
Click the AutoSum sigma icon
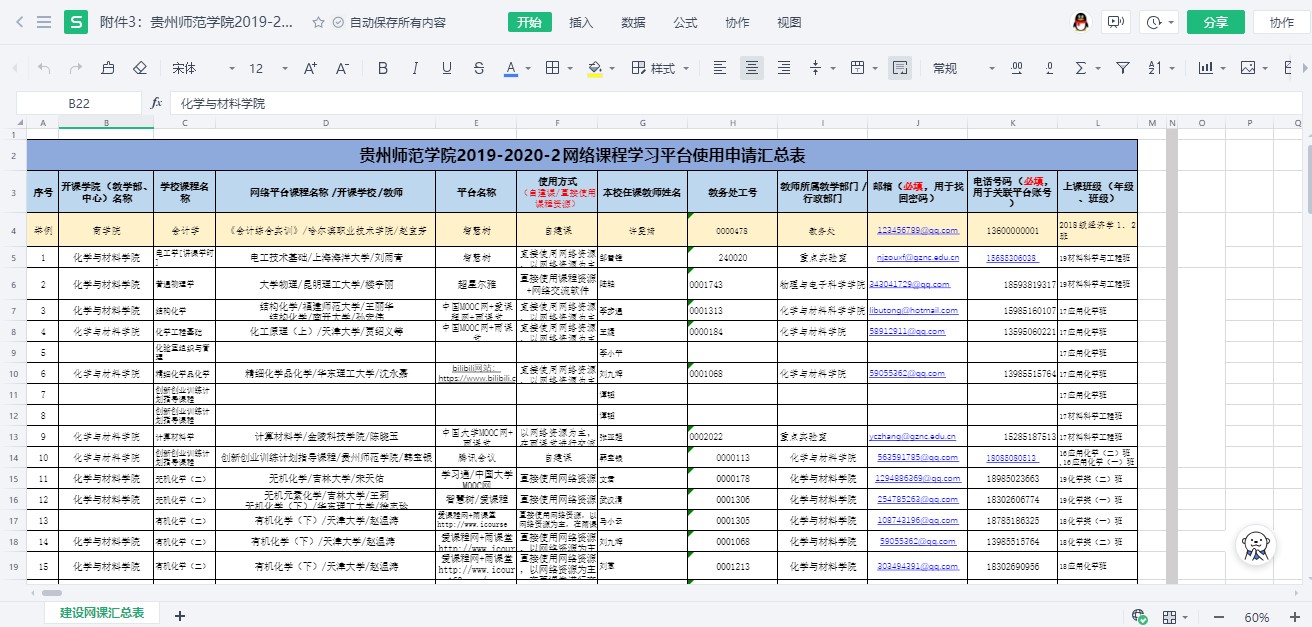point(1081,68)
